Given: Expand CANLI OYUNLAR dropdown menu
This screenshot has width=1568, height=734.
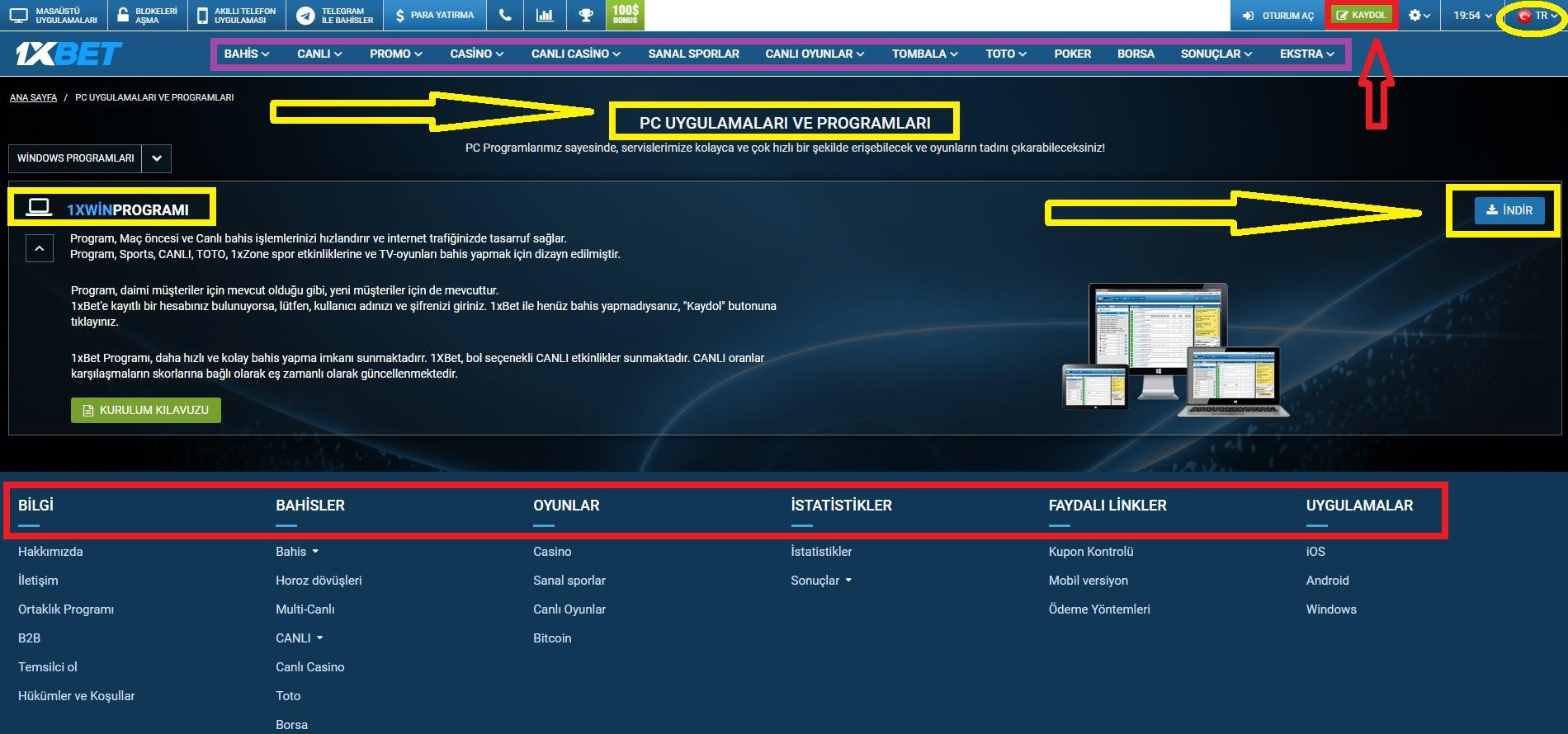Looking at the screenshot, I should click(x=815, y=54).
